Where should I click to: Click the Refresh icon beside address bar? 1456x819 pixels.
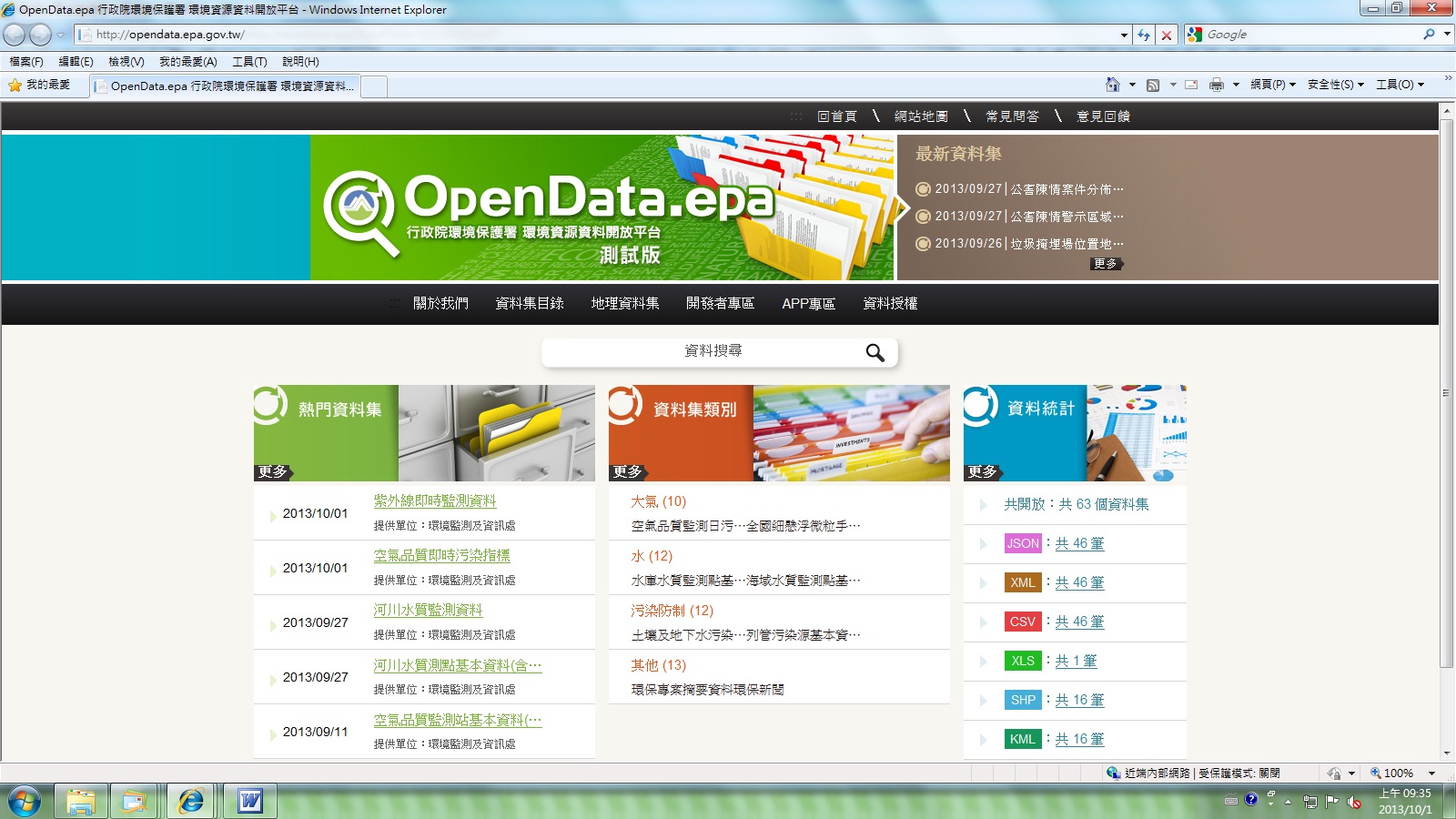point(1144,35)
